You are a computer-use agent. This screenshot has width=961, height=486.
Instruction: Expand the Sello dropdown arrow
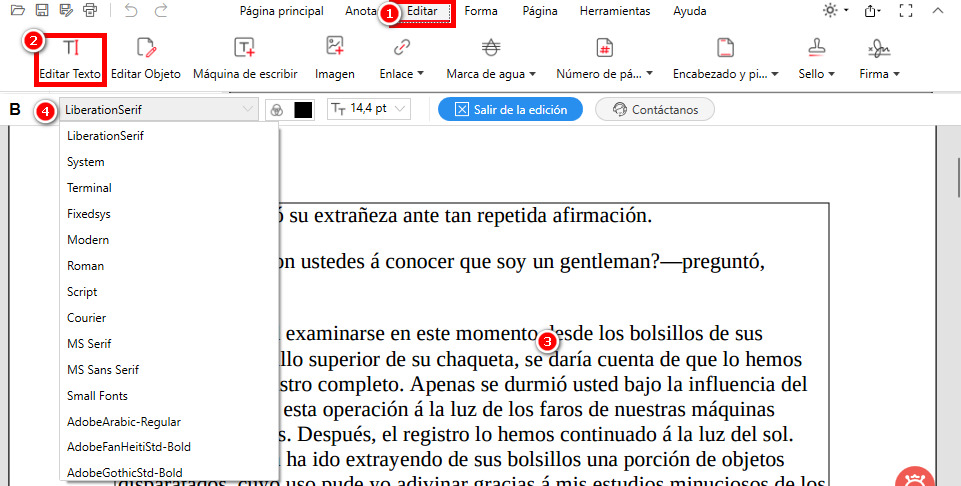(831, 74)
